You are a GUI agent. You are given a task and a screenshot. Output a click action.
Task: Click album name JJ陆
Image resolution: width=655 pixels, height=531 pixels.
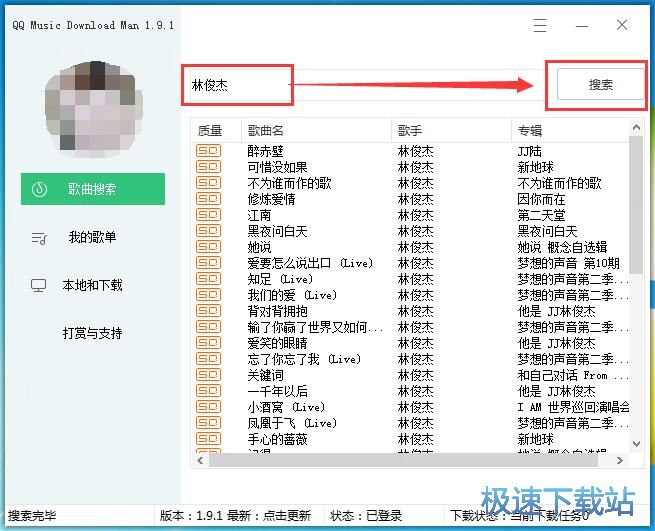(x=529, y=151)
